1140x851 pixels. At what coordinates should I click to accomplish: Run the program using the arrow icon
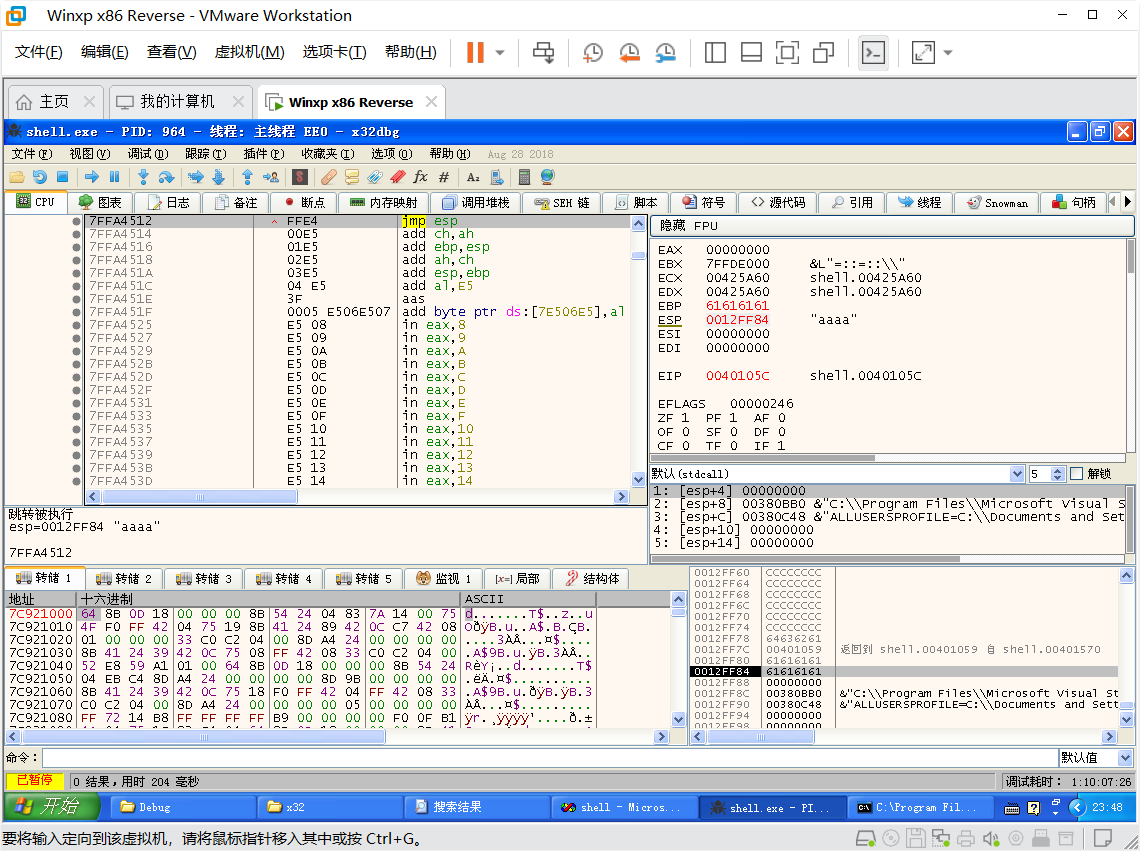92,177
